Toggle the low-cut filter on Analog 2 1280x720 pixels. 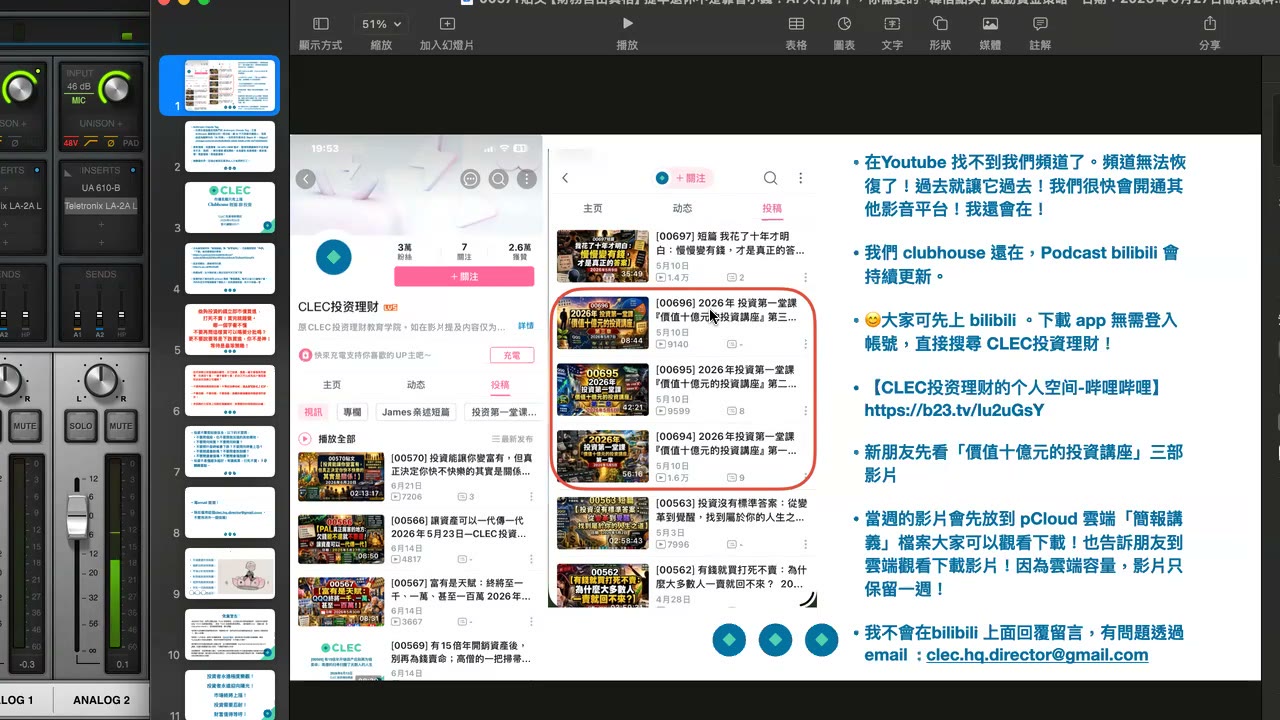pyautogui.click(x=93, y=143)
